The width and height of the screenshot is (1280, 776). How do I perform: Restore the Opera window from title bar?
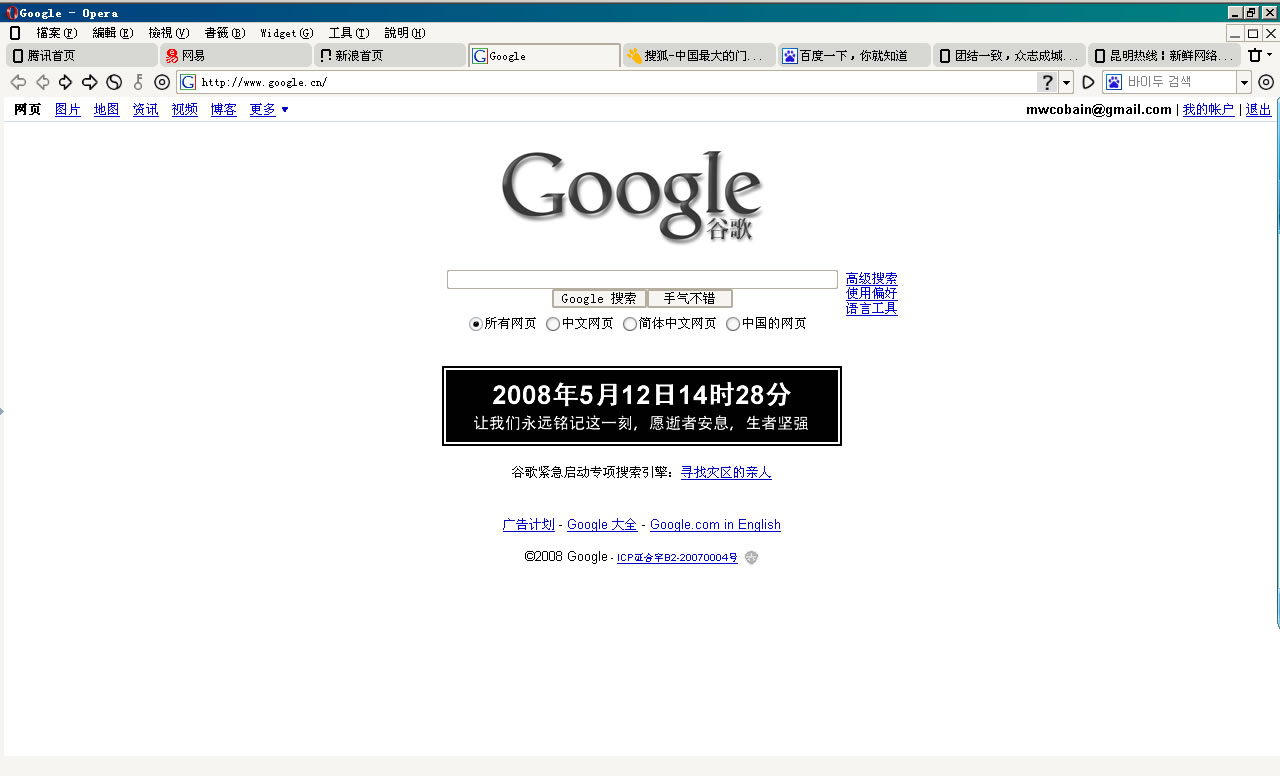(1251, 12)
